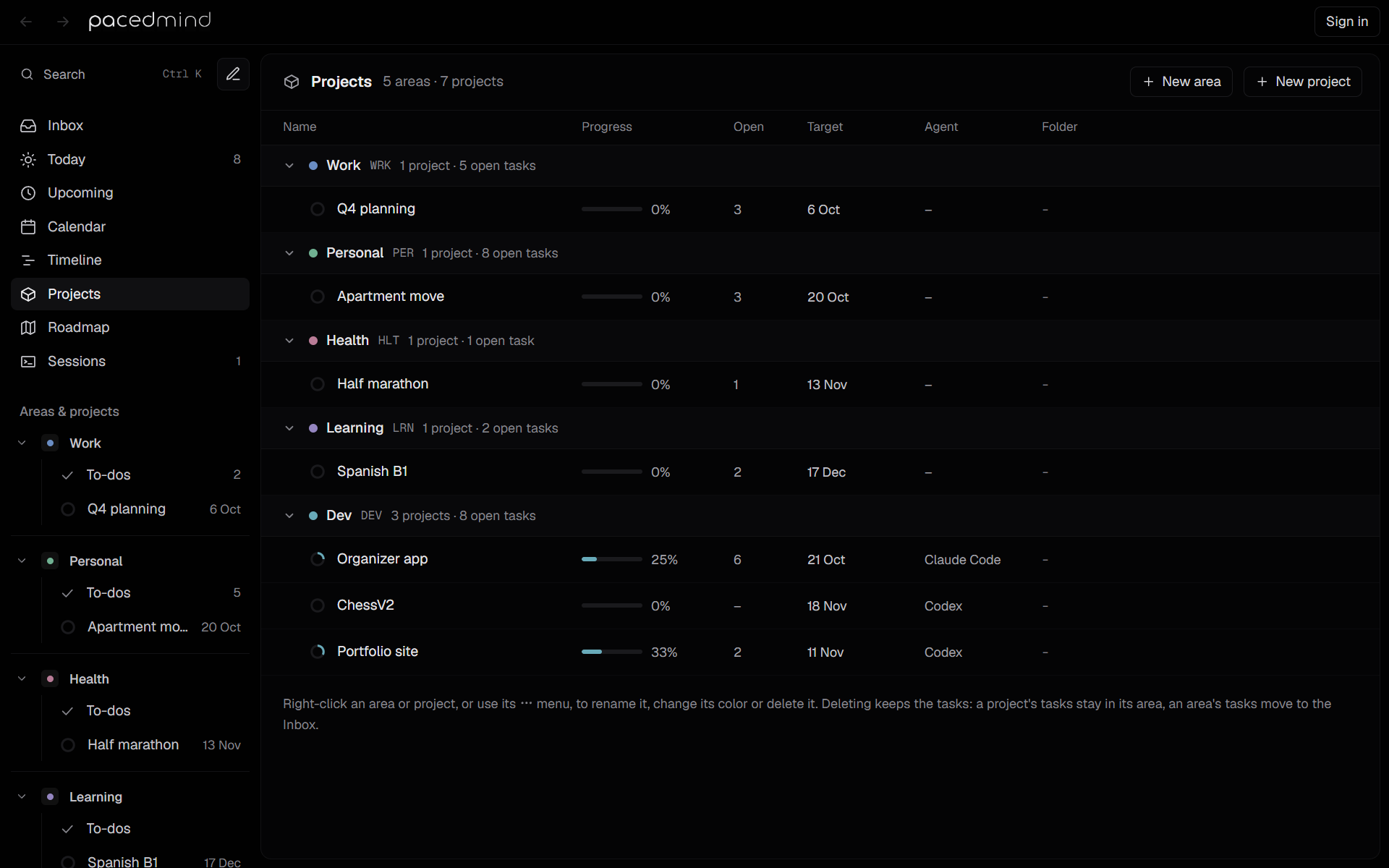1389x868 pixels.
Task: Click the back navigation arrow
Action: pos(26,22)
